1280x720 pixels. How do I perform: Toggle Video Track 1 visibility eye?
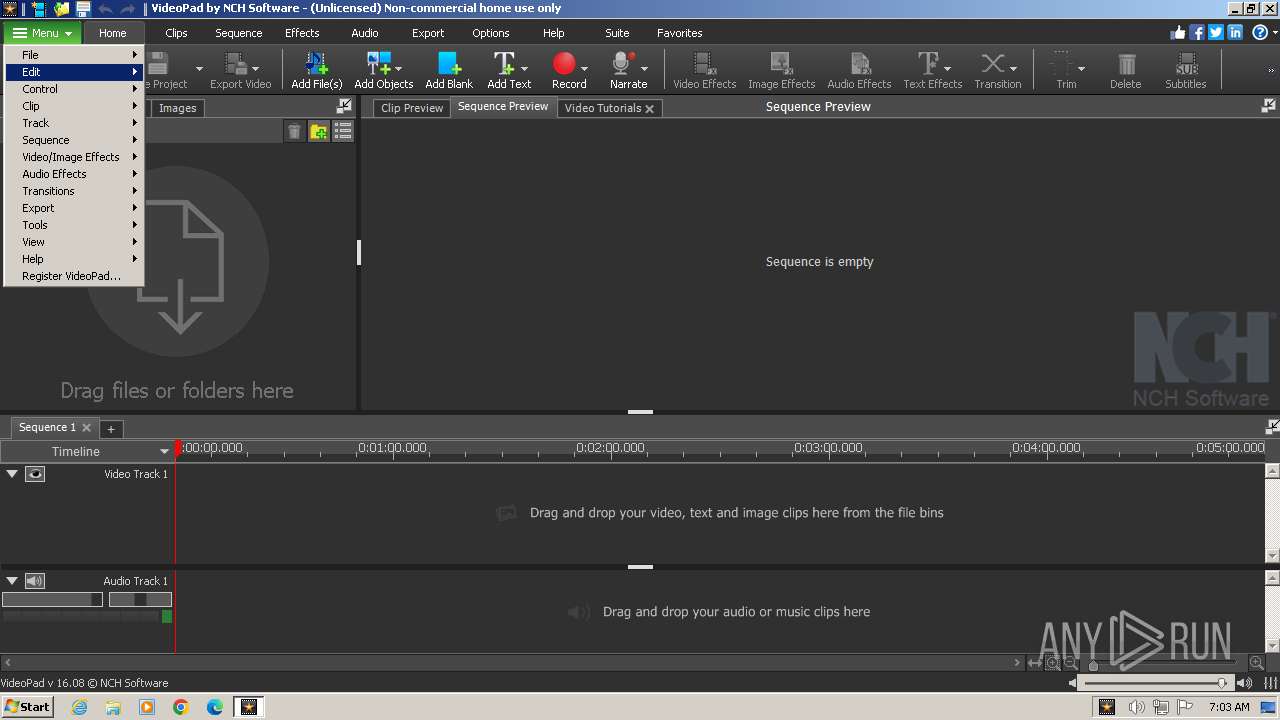click(x=35, y=474)
